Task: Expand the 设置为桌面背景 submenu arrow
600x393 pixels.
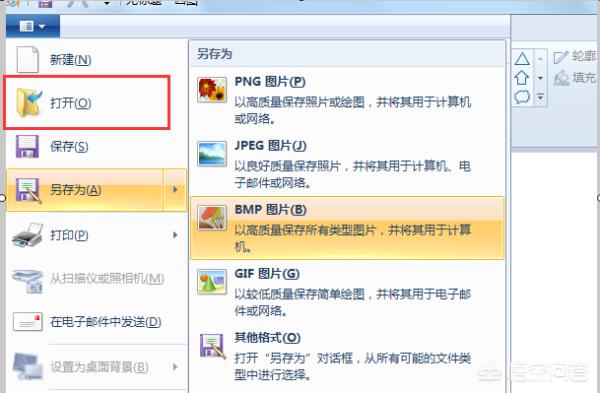Action: tap(175, 367)
